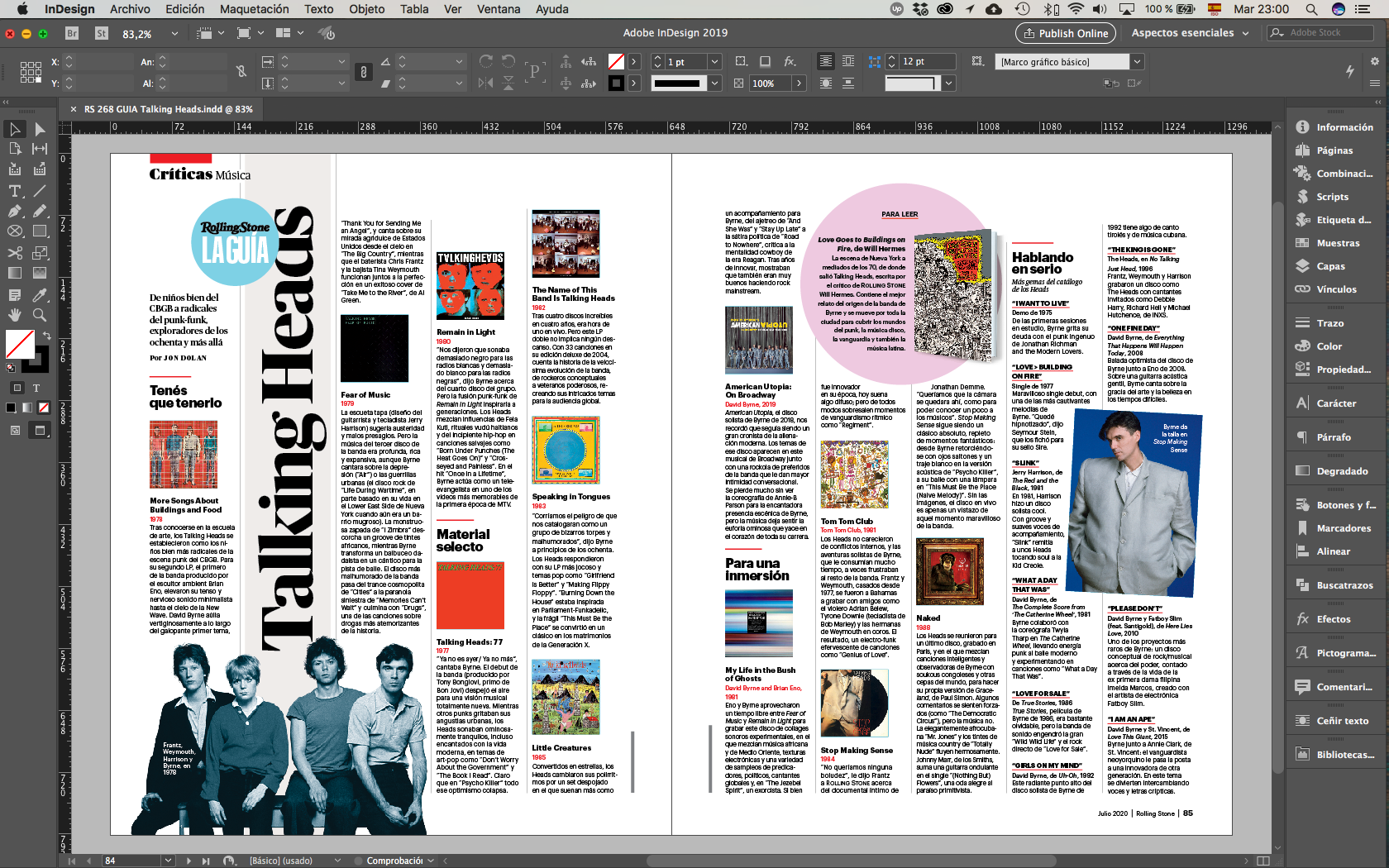The width and height of the screenshot is (1389, 868).
Task: Enable wrap around bounding box option
Action: [848, 62]
